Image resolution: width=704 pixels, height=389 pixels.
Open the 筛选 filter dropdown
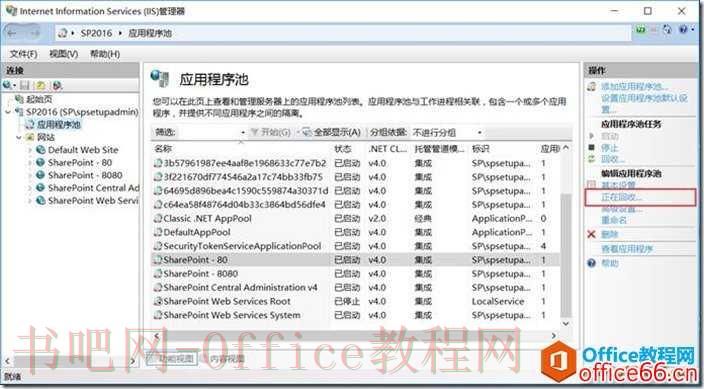243,133
